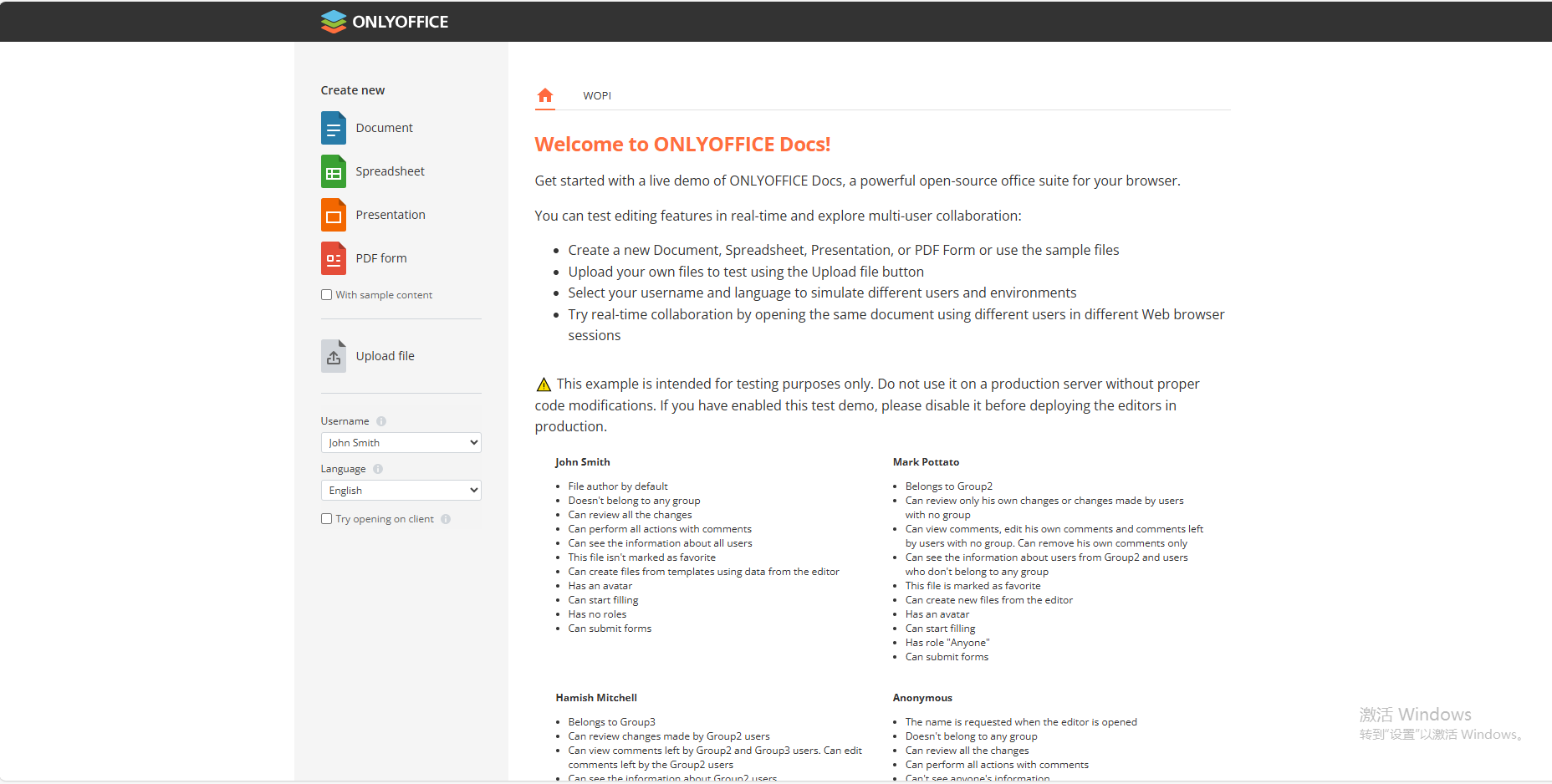Click 'Can create new files from the editor'
The width and height of the screenshot is (1552, 784).
(x=988, y=600)
